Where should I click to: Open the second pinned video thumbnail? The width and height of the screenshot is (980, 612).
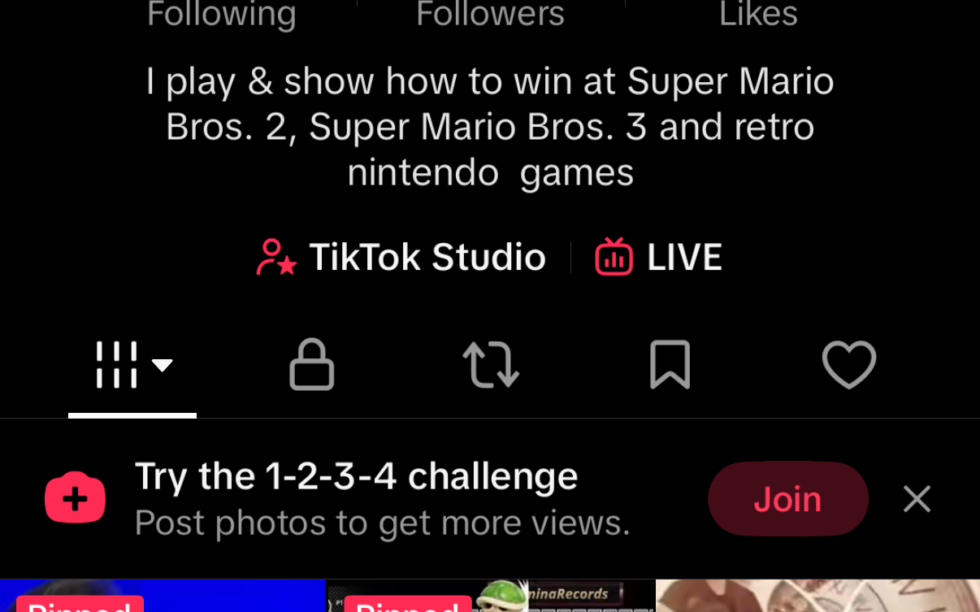pos(490,596)
